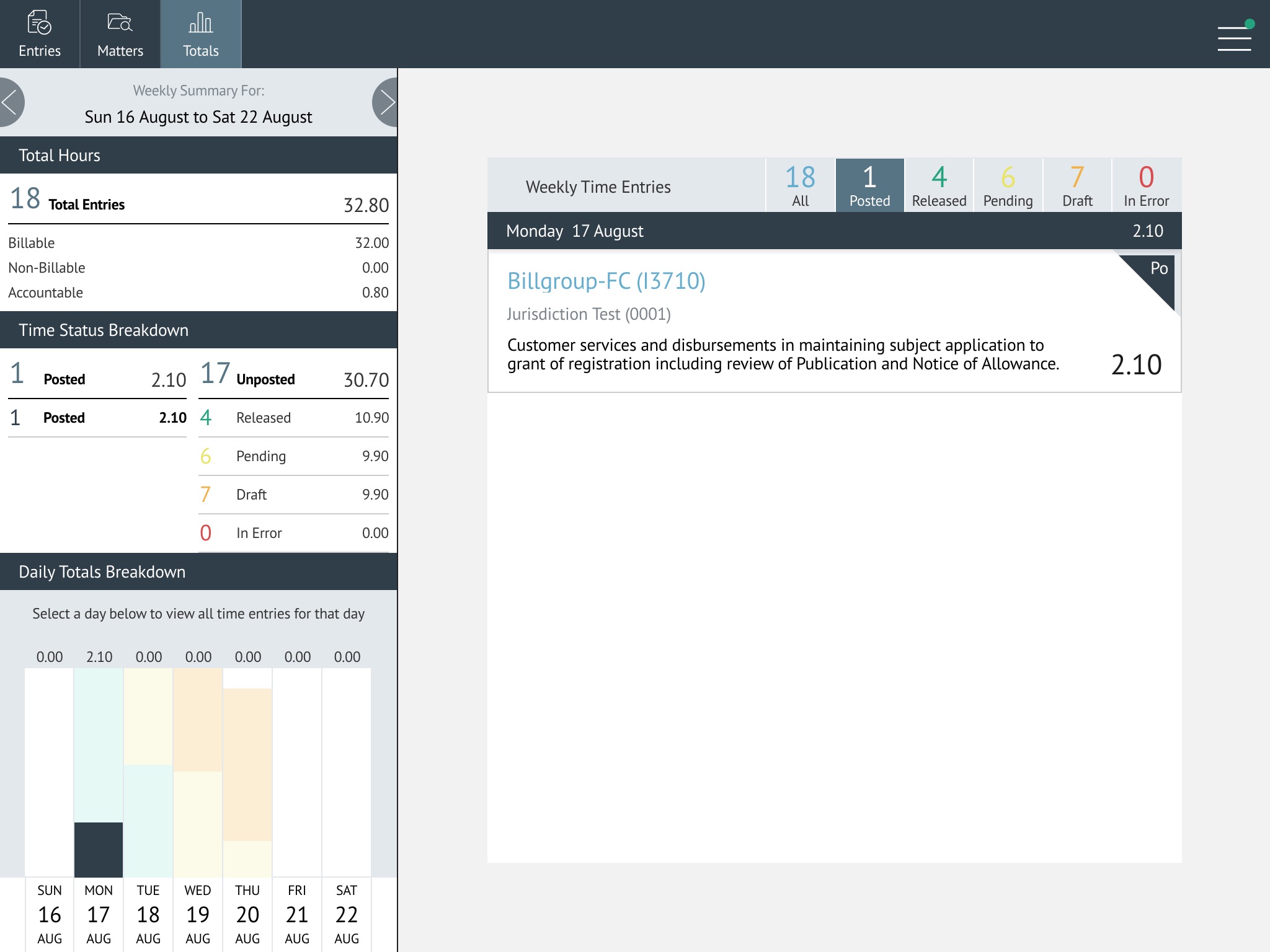Open the Entries tab icon

[40, 24]
